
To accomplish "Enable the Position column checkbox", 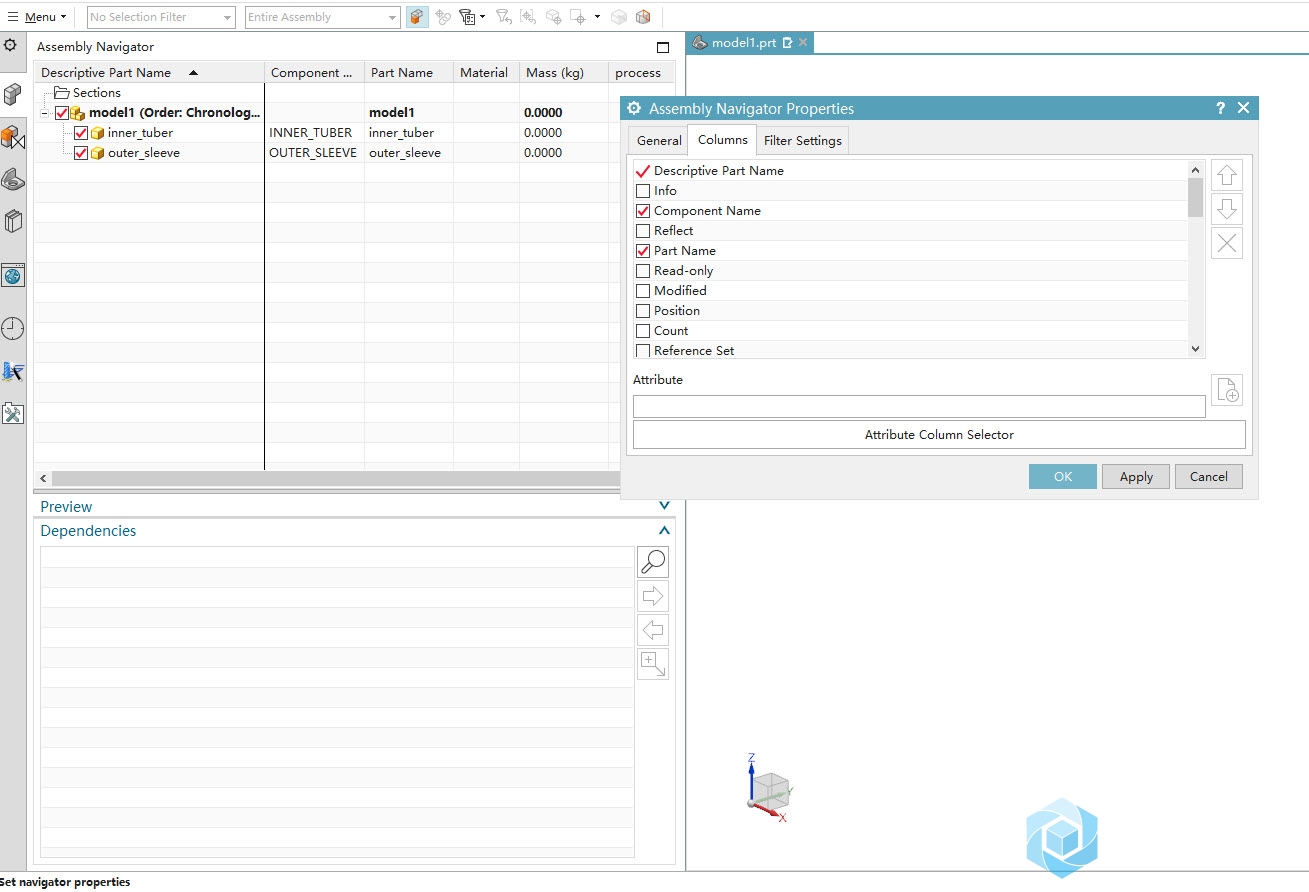I will 643,311.
